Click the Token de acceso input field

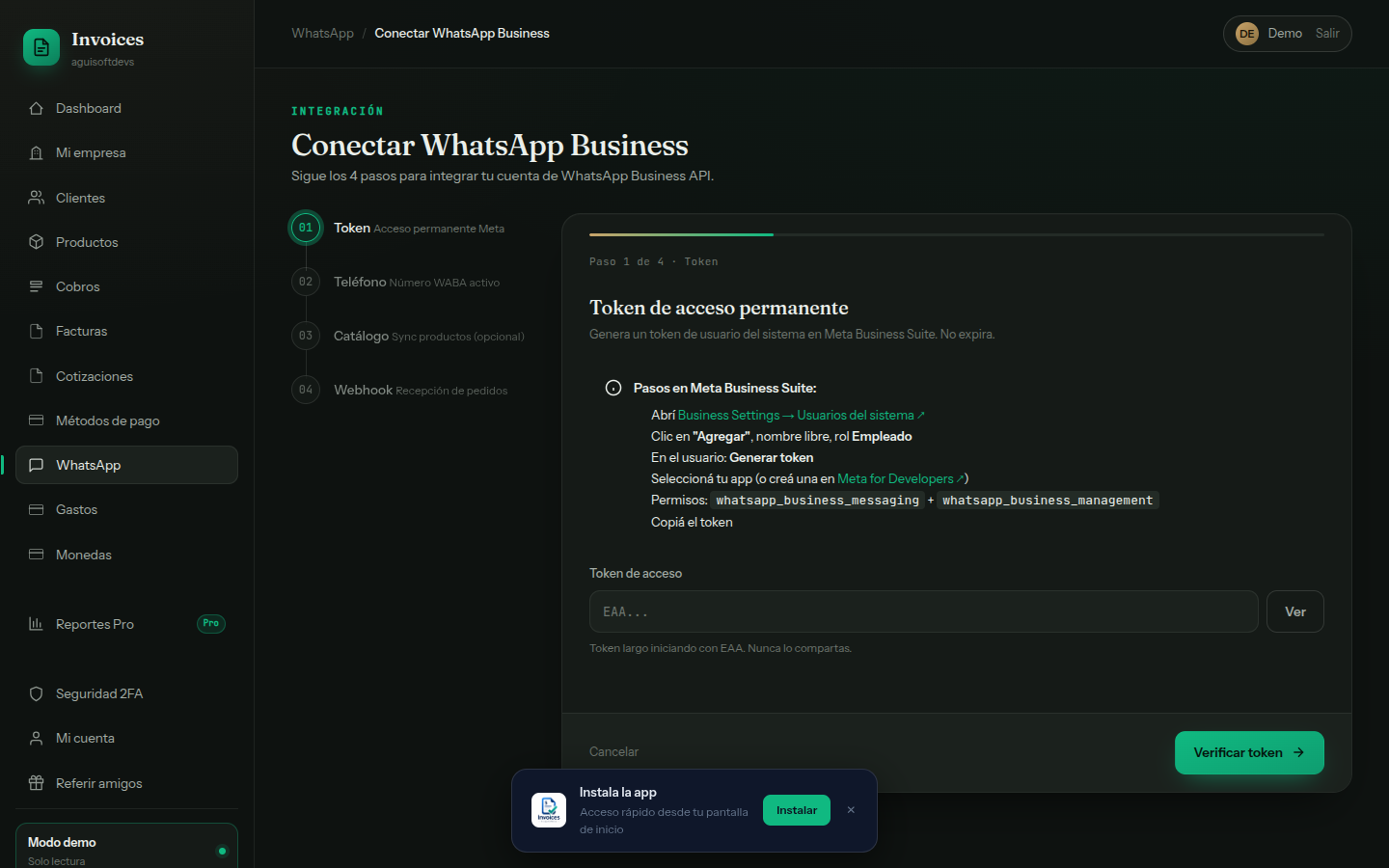point(924,611)
